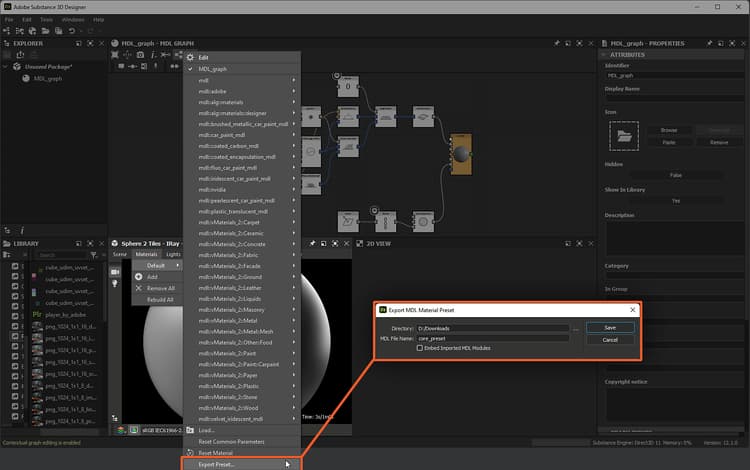Click the icon preview folder image in Properties
This screenshot has height=470, width=750.
pos(624,136)
